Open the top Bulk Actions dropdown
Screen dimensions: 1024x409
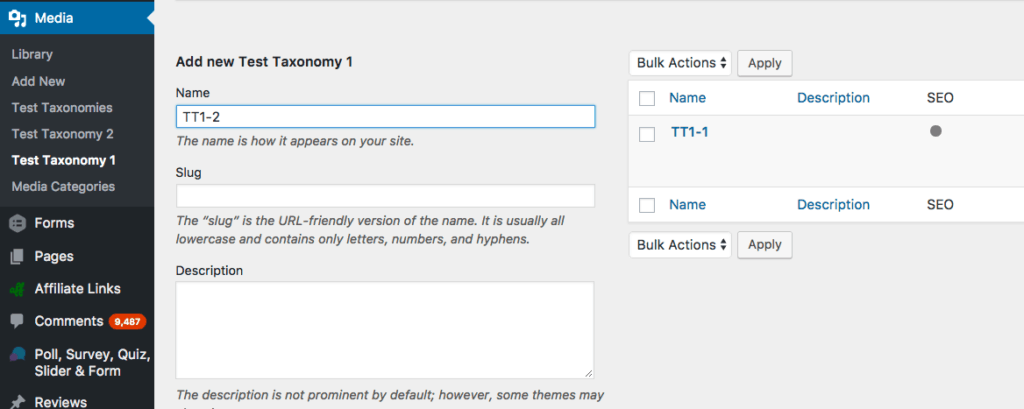click(681, 63)
